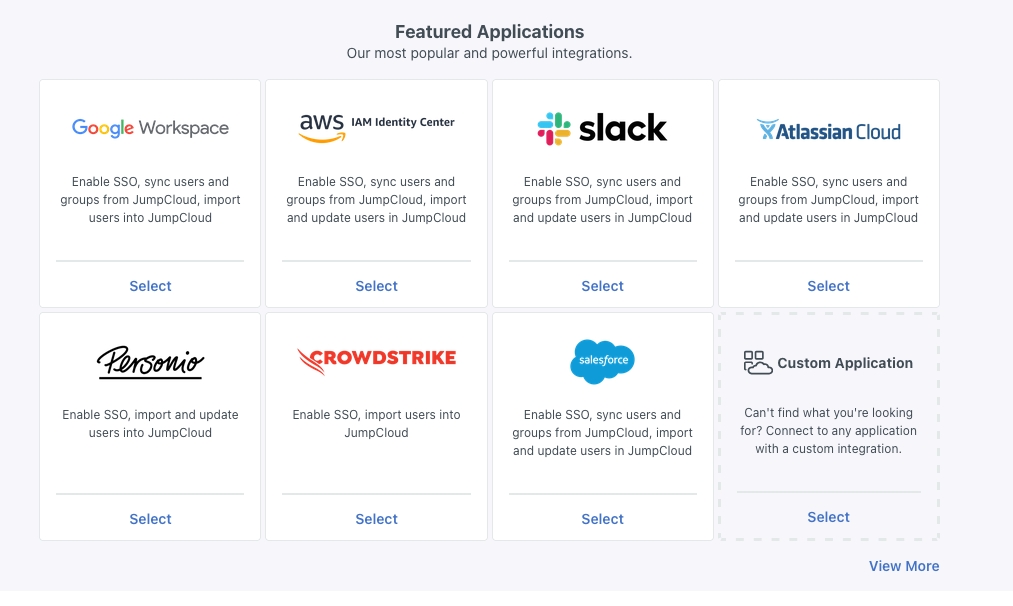The image size is (1013, 606).
Task: Click the CrowdStrike logo
Action: click(376, 360)
